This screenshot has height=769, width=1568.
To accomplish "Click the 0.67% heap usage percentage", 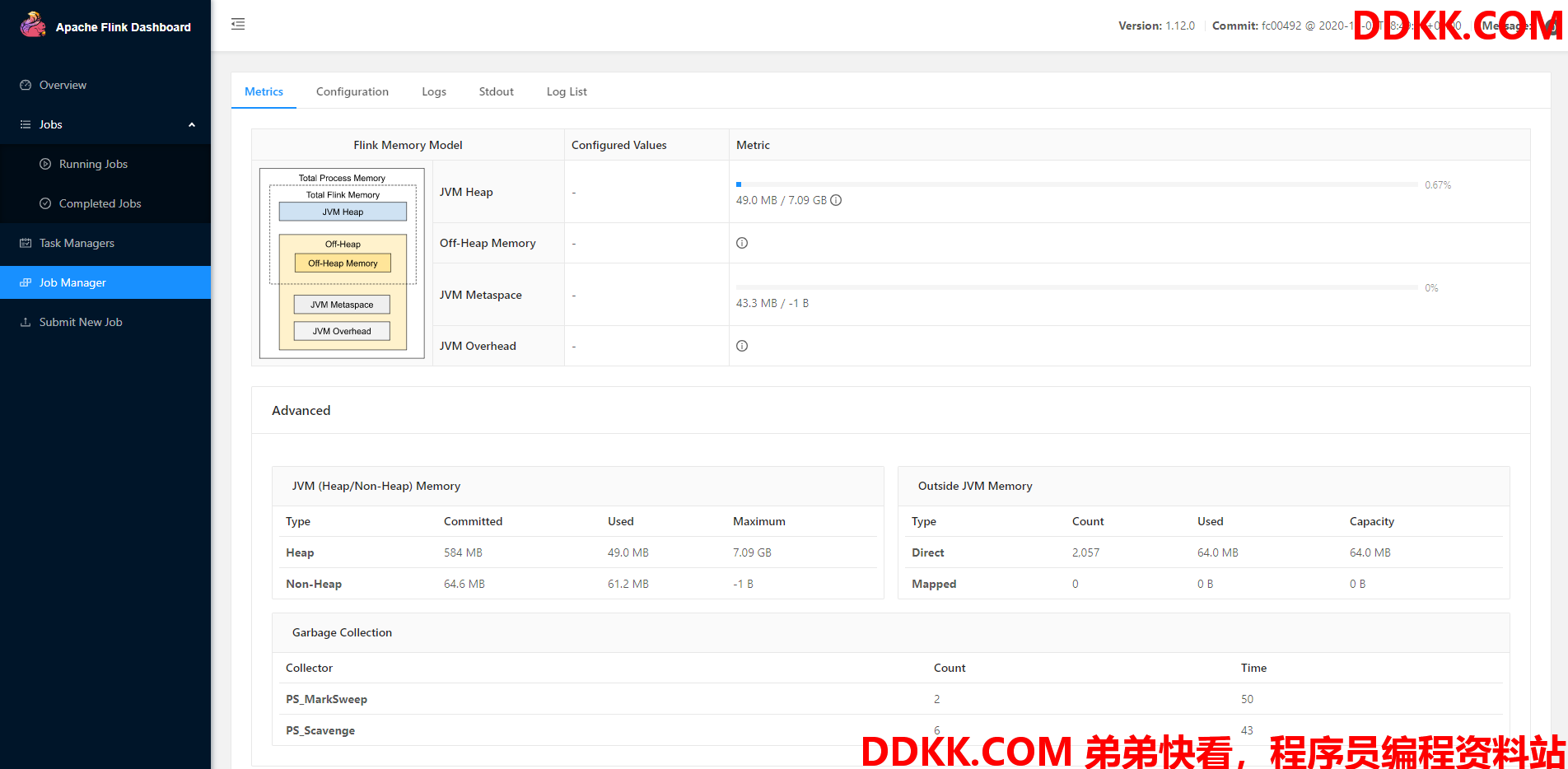I will [x=1438, y=185].
